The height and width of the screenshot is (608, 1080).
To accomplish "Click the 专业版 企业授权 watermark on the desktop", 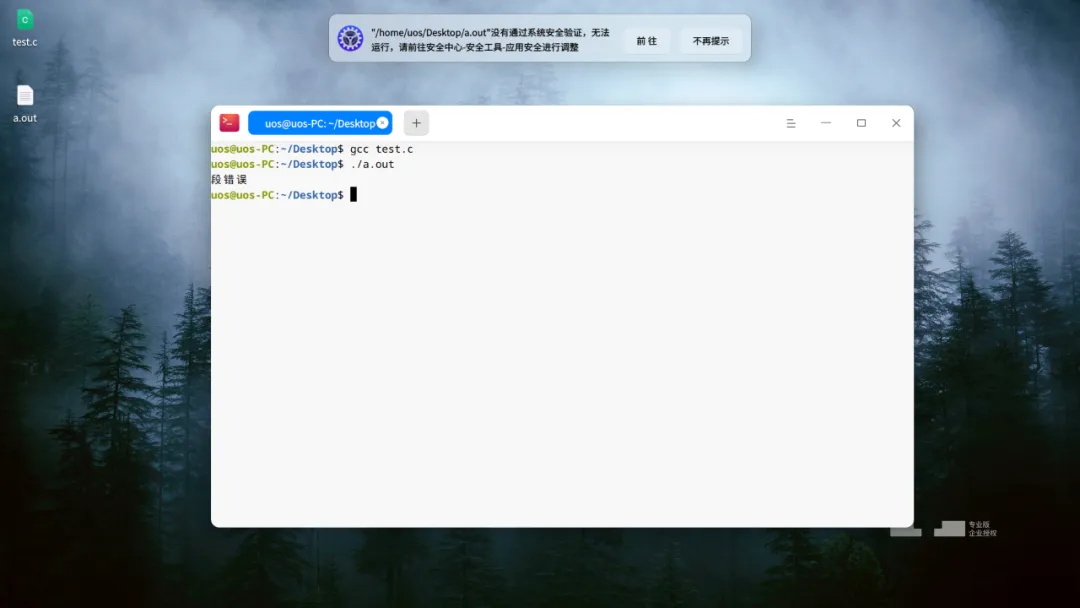I will tap(983, 529).
